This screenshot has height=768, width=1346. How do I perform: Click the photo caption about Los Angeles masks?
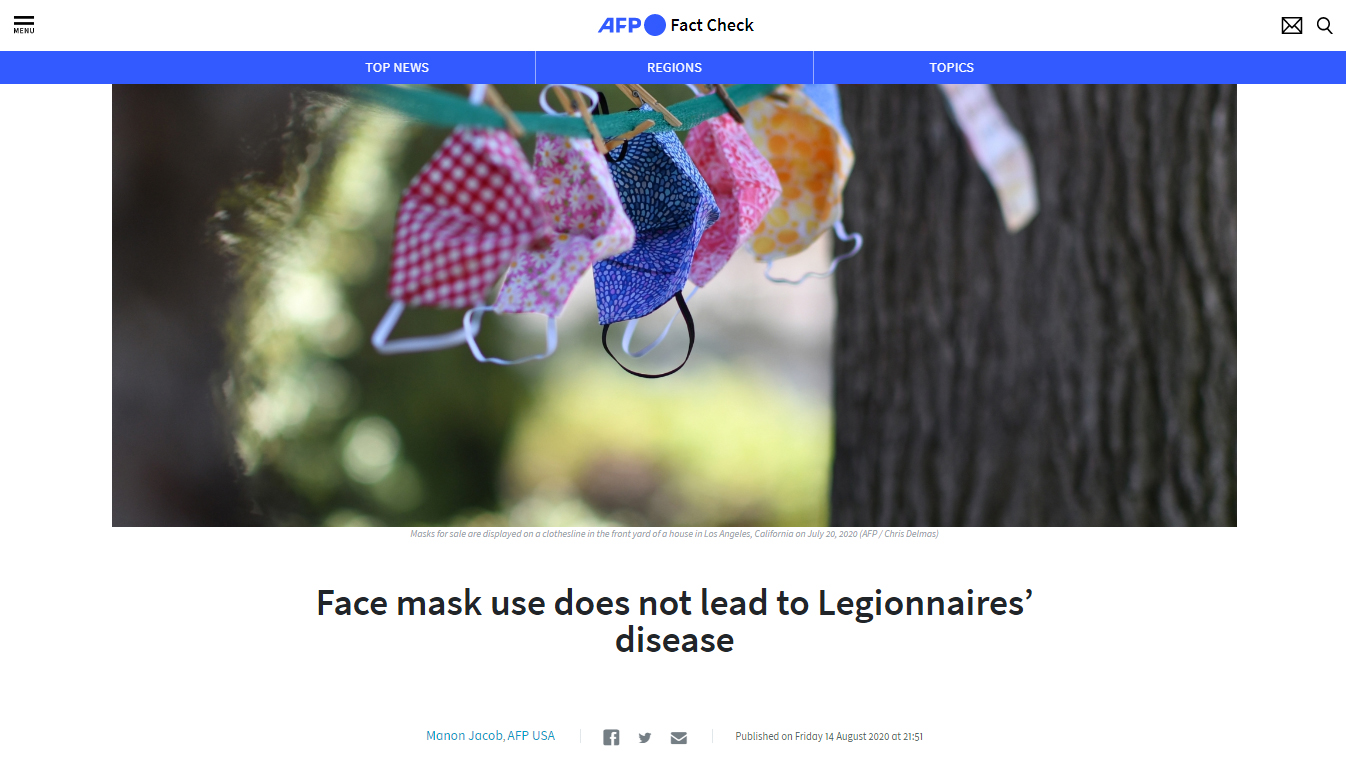(674, 534)
